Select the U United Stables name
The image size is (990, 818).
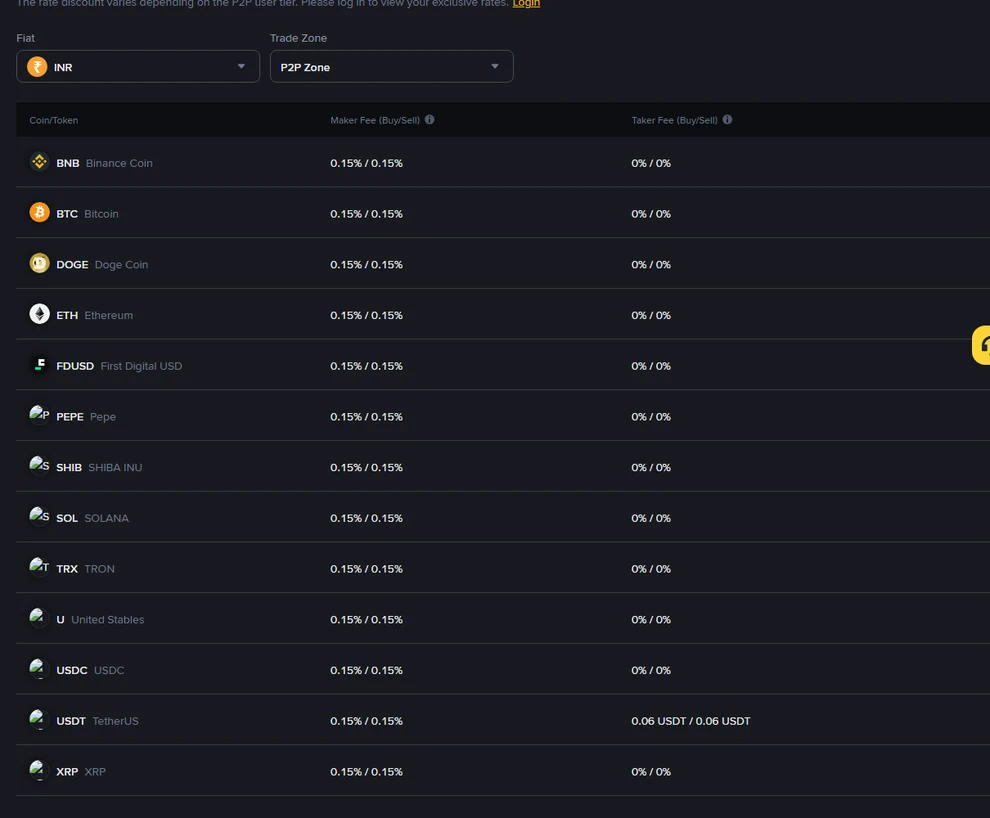coord(100,619)
